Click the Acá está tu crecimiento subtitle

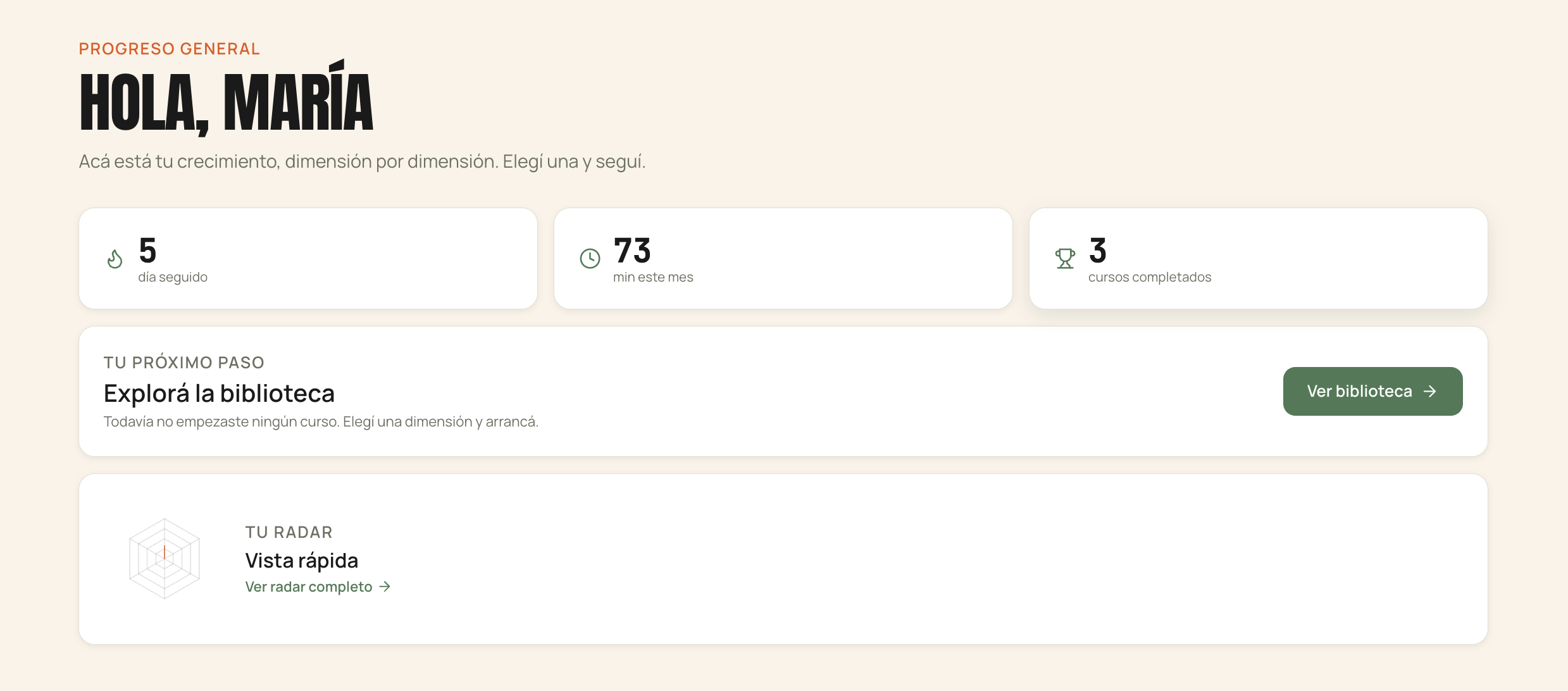tap(362, 161)
